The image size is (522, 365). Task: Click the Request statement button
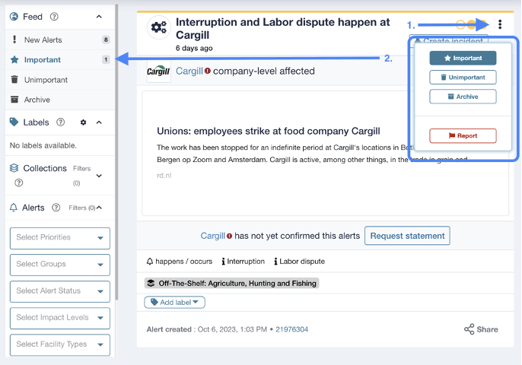click(x=407, y=236)
